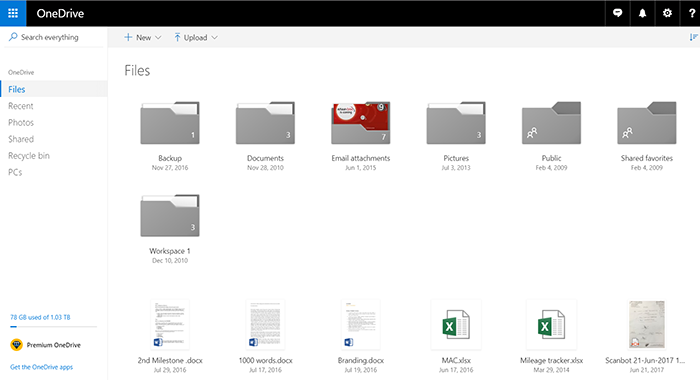Click the New button label
The height and width of the screenshot is (380, 700).
(143, 38)
